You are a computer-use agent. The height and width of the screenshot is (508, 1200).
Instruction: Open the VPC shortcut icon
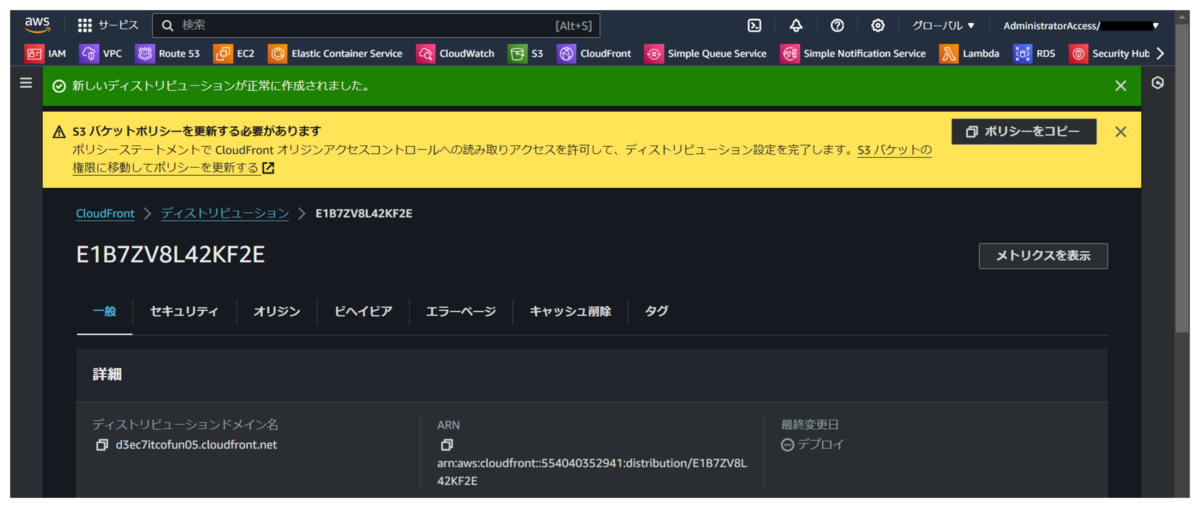coord(89,54)
